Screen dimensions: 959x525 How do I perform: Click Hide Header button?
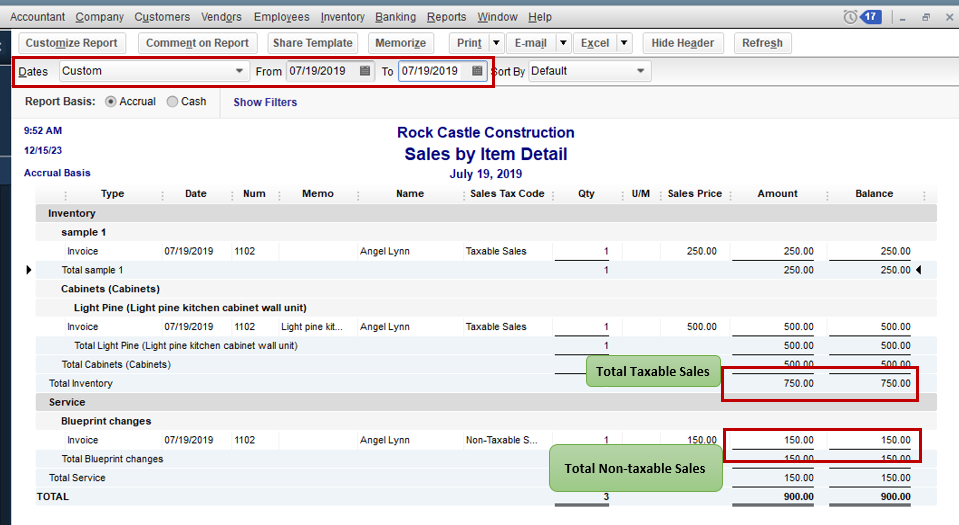tap(683, 43)
